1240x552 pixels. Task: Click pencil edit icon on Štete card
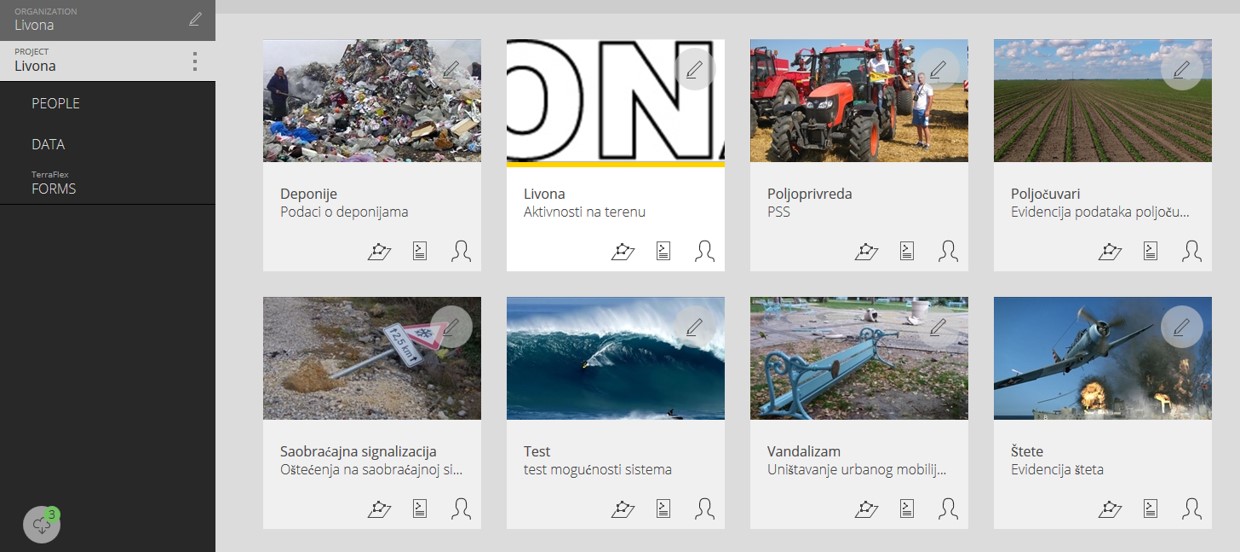coord(1181,327)
